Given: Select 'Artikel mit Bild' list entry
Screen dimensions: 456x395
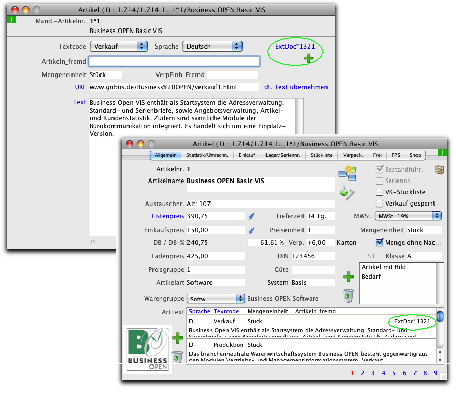Looking at the screenshot, I should tap(383, 267).
